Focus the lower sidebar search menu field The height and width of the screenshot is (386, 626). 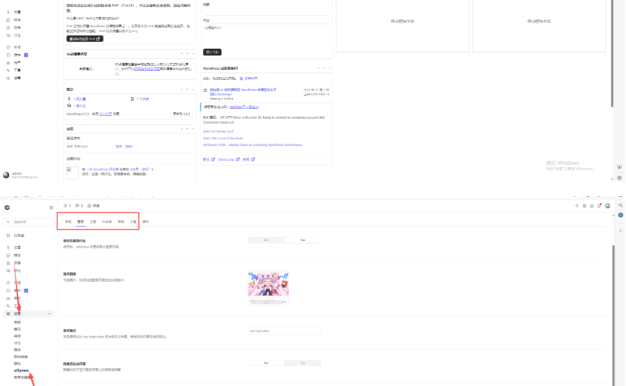click(29, 222)
